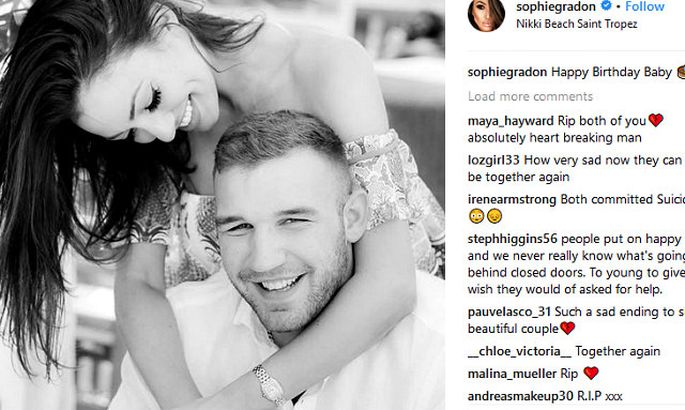Visit lozgirl33's profile

pos(494,160)
